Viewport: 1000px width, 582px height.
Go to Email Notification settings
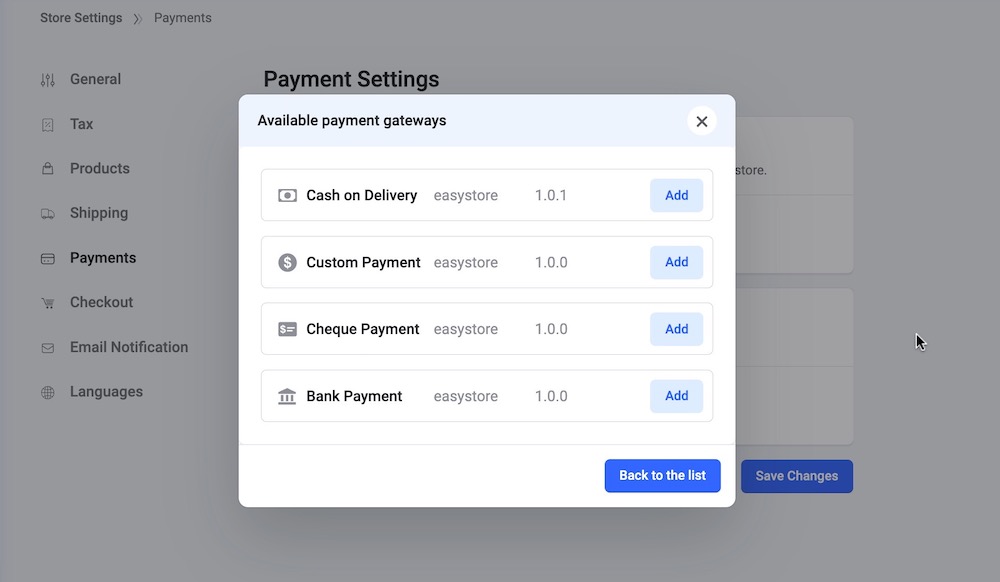[129, 347]
